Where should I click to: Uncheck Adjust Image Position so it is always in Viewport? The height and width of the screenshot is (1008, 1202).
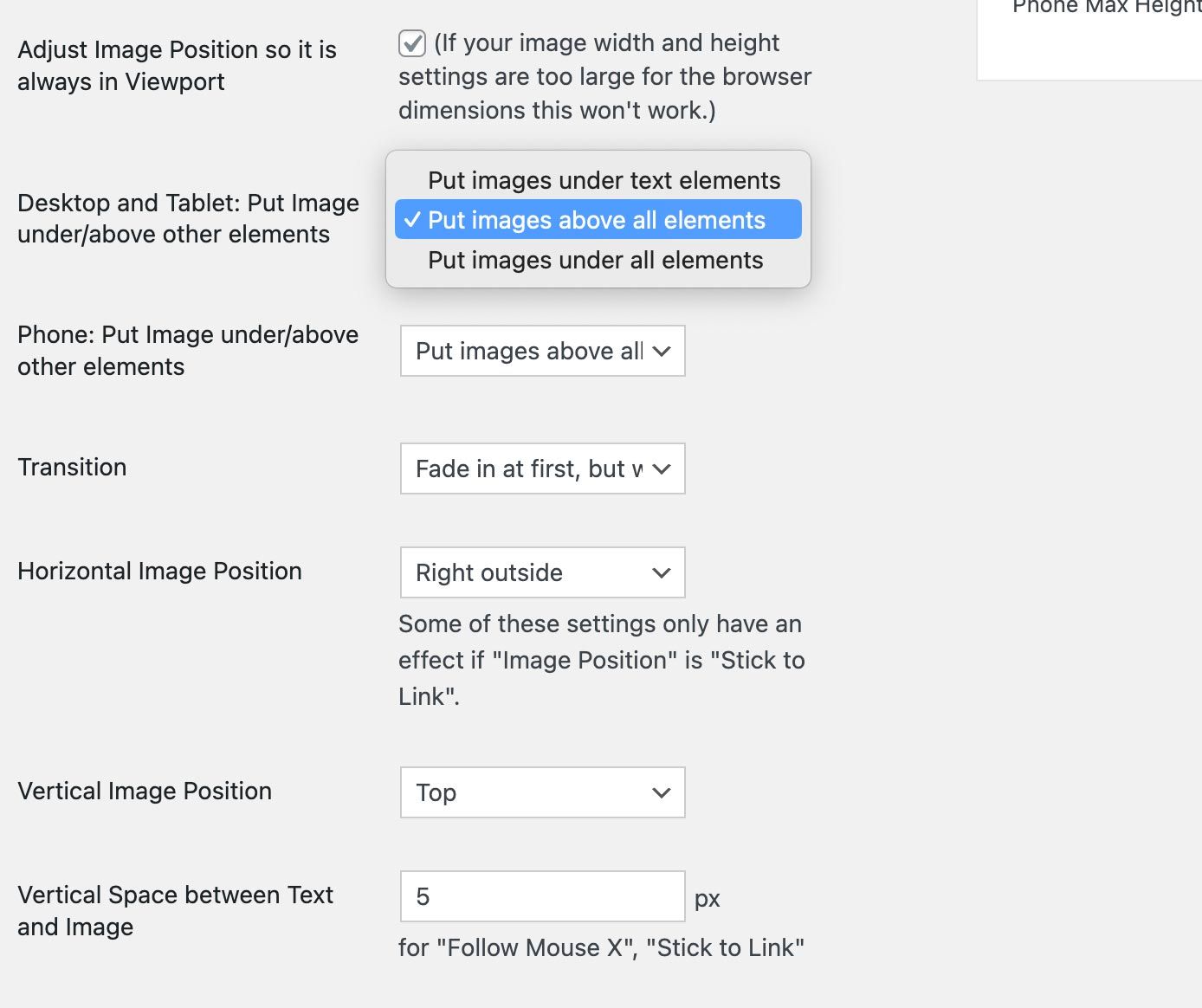(412, 42)
